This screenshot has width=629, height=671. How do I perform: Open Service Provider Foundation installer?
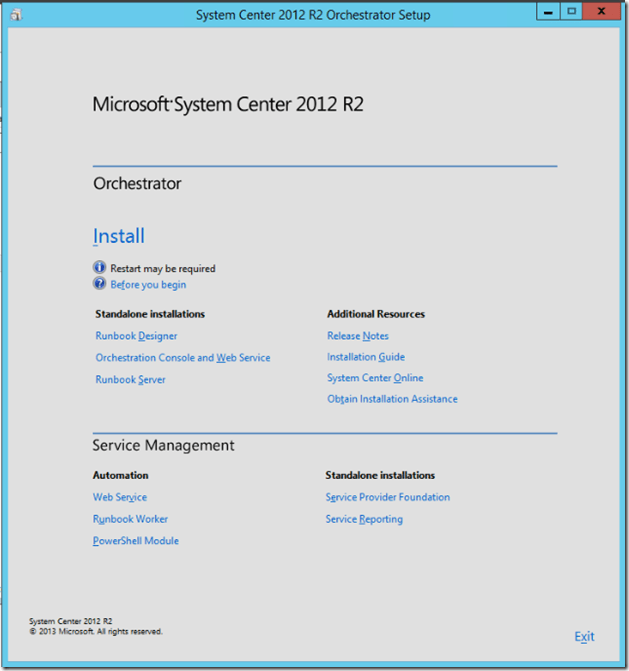coord(388,498)
